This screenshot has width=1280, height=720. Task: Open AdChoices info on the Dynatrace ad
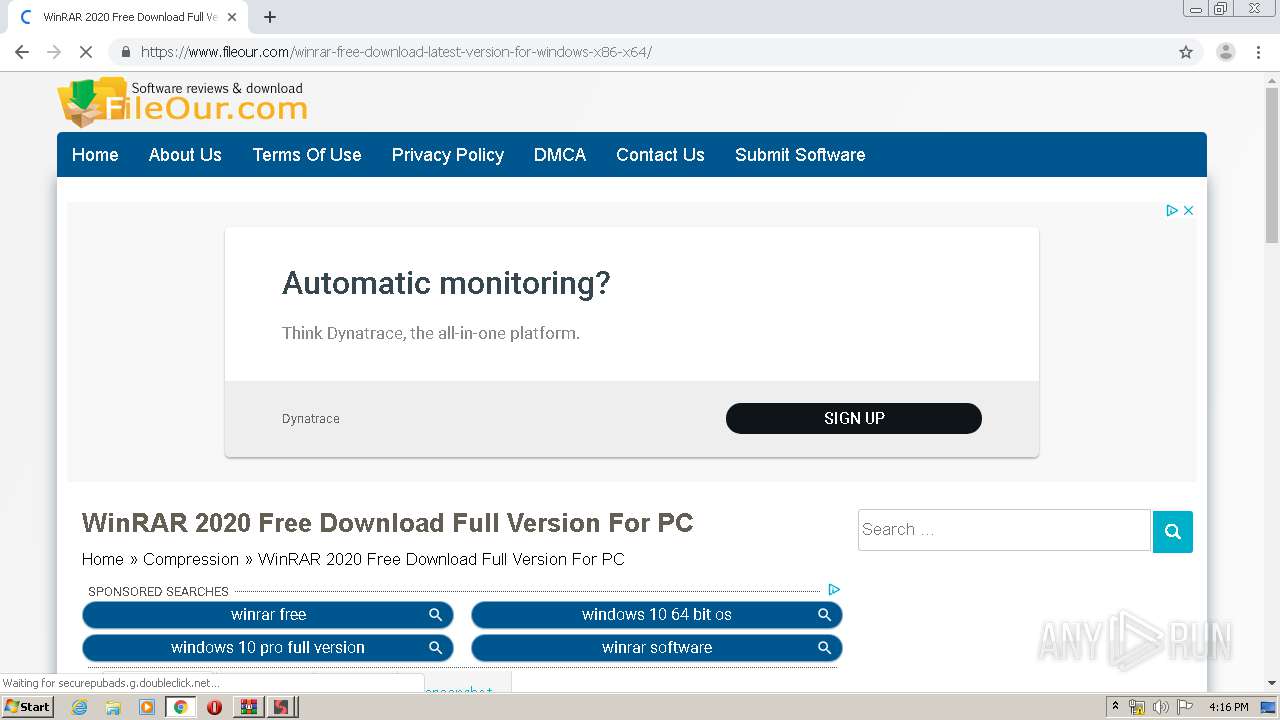pyautogui.click(x=1172, y=210)
